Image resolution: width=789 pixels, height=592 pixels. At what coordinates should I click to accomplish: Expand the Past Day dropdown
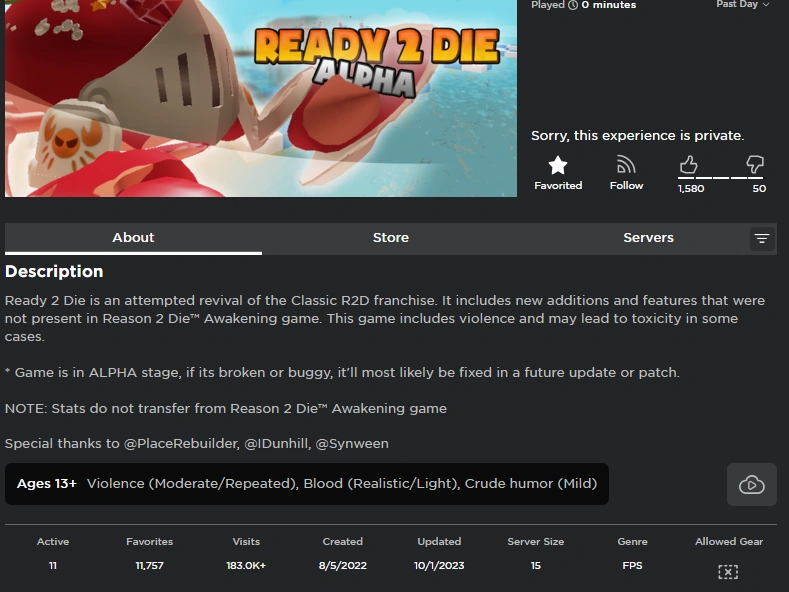pos(743,5)
